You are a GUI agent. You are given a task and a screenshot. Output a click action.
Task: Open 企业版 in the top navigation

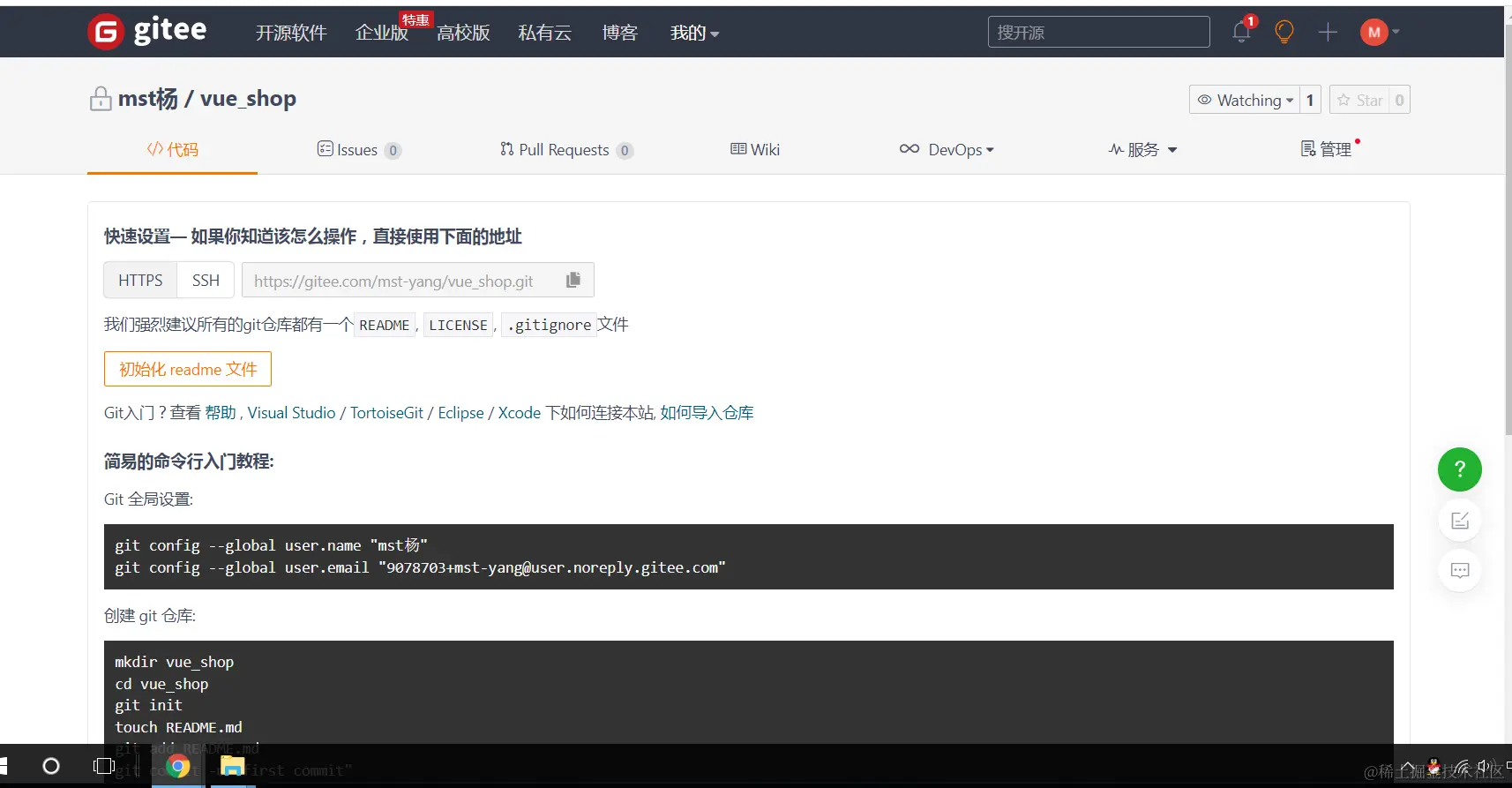coord(382,34)
